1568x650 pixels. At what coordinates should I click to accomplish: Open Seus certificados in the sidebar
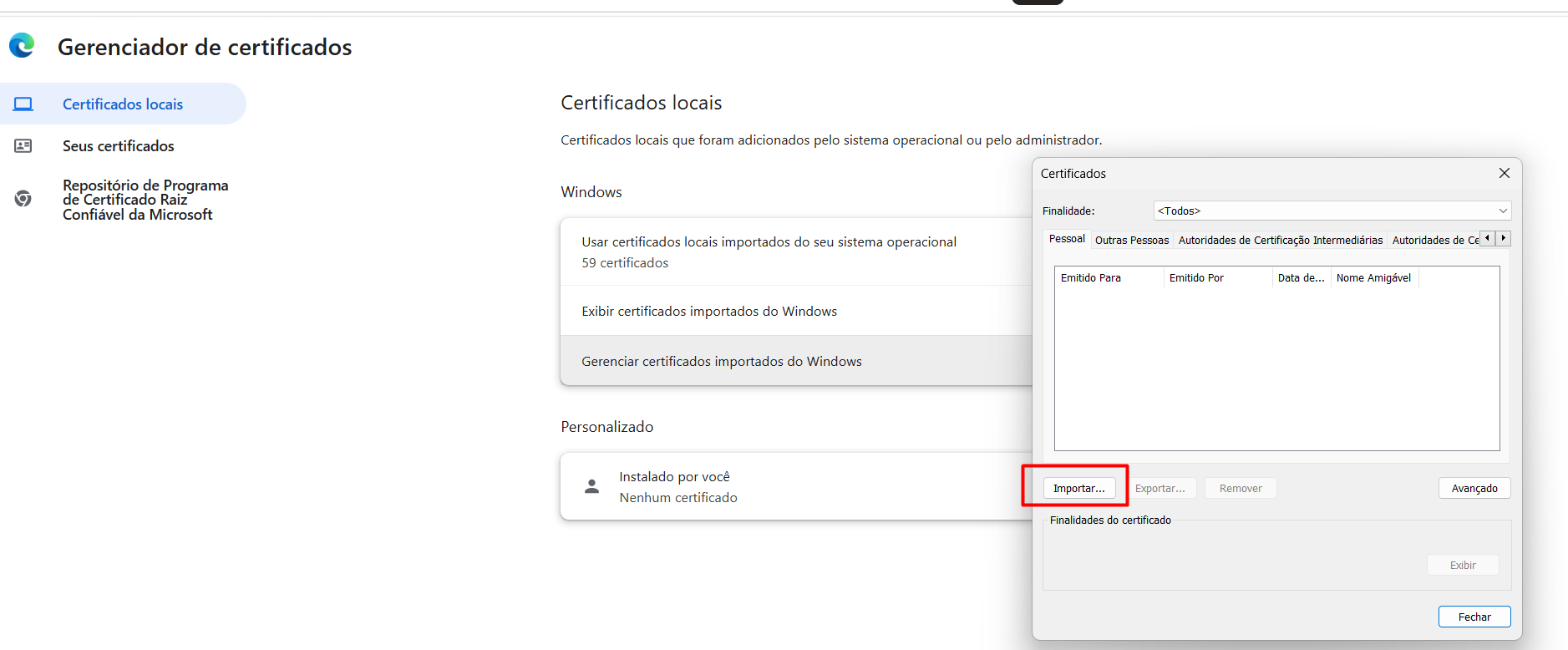pos(119,145)
